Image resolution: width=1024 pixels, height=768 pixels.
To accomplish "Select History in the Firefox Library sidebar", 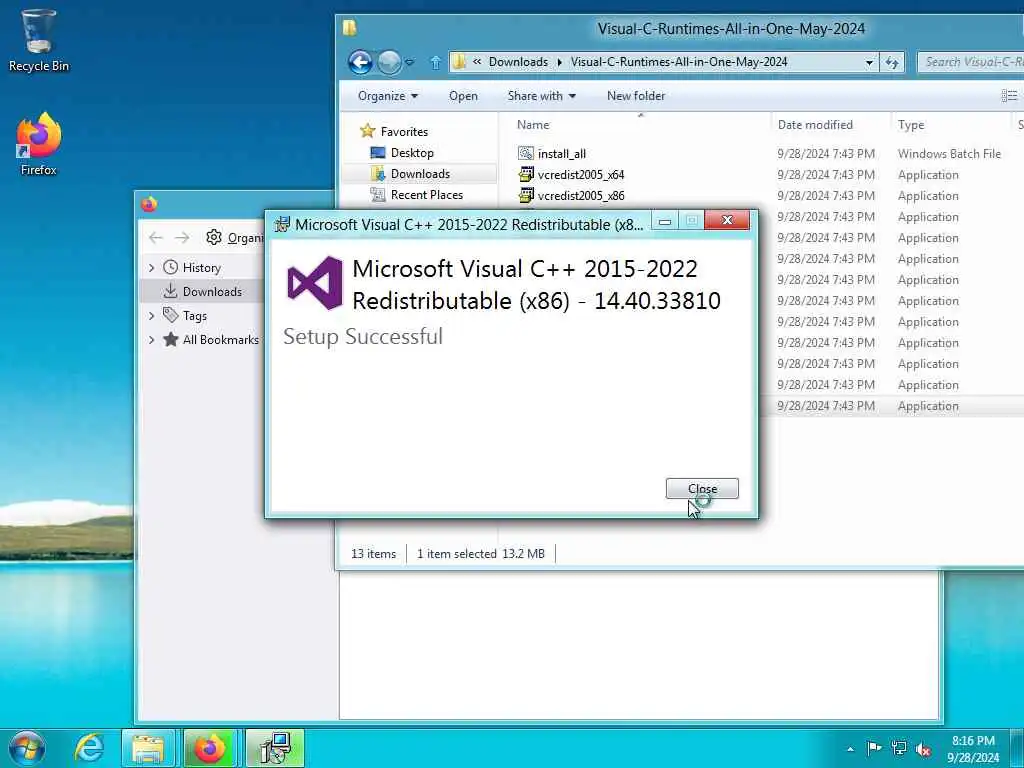I will [201, 268].
